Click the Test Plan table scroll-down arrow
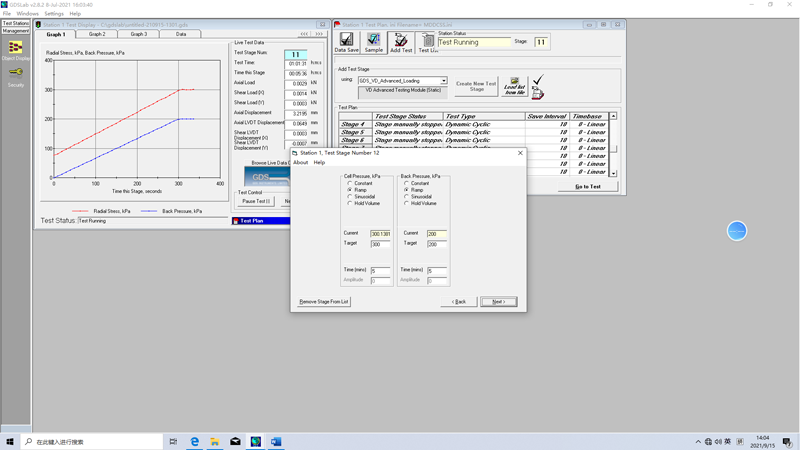 pos(613,173)
